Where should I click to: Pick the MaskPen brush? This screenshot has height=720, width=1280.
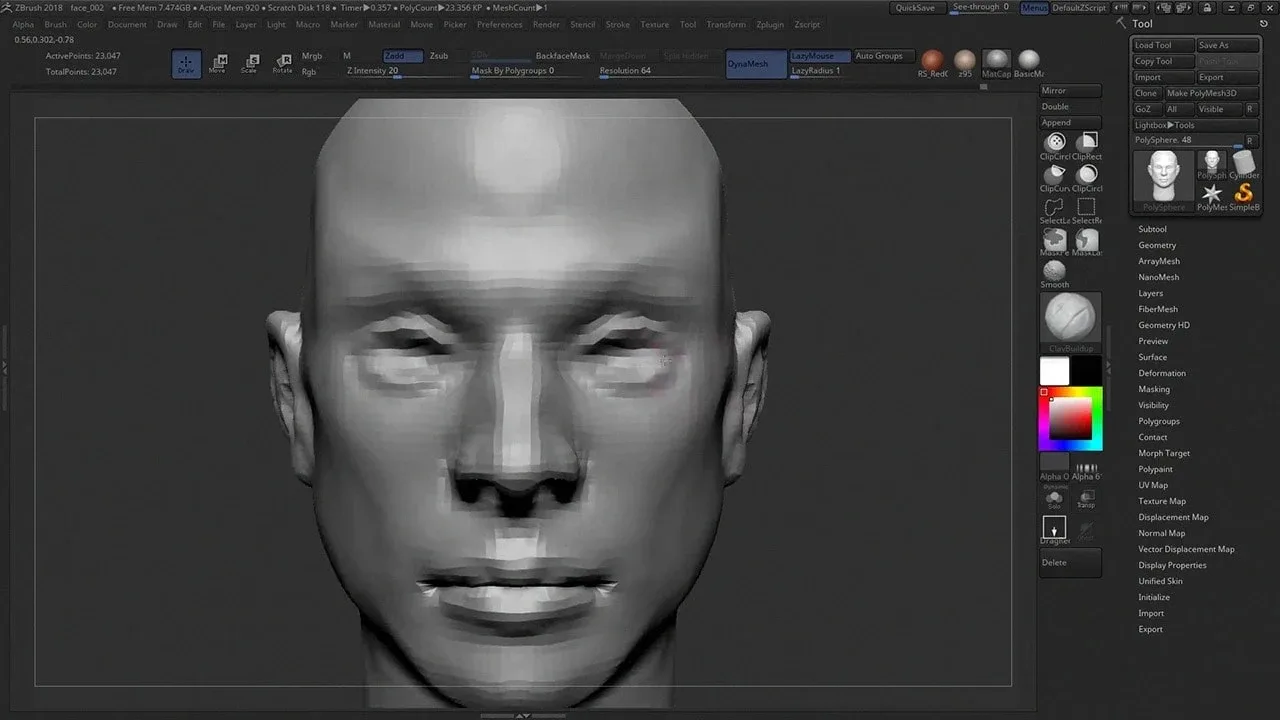click(1055, 242)
